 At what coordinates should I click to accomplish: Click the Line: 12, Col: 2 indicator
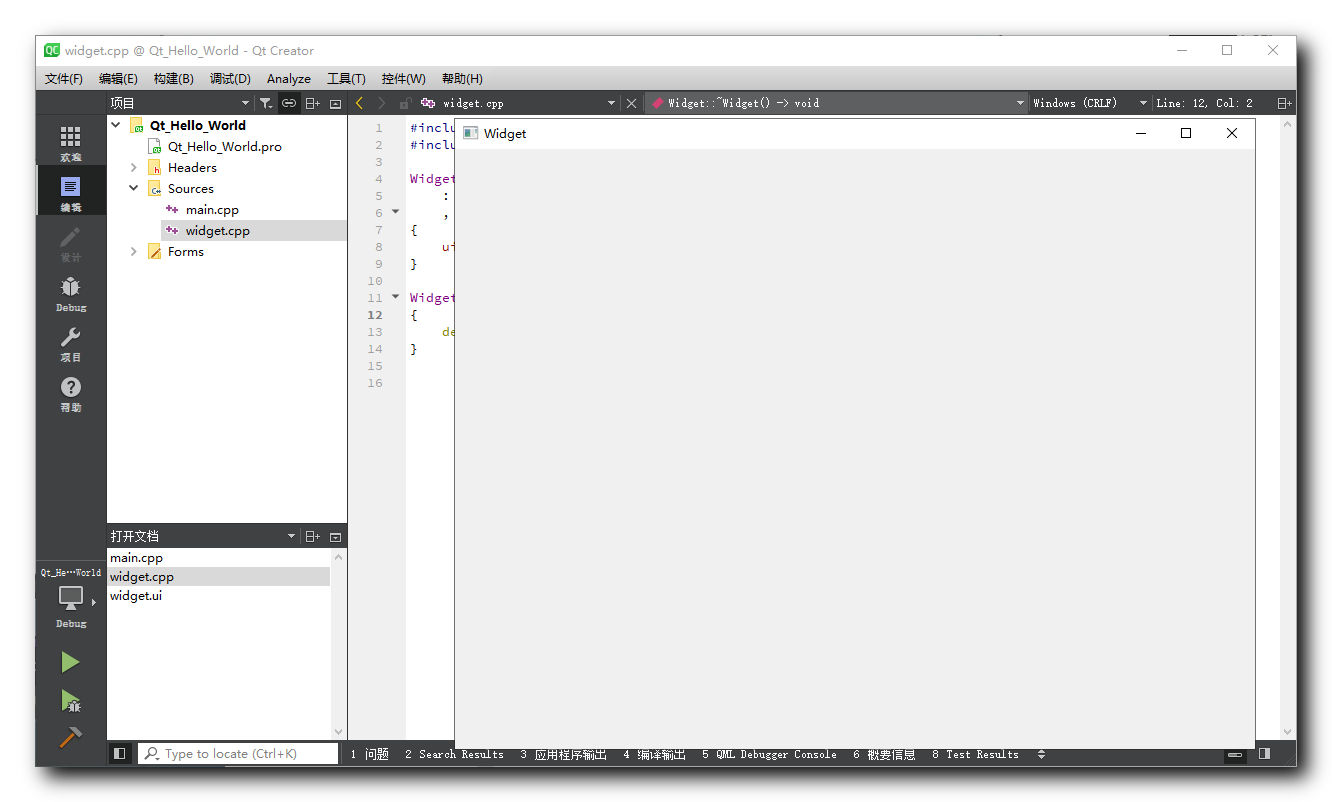coord(1204,103)
